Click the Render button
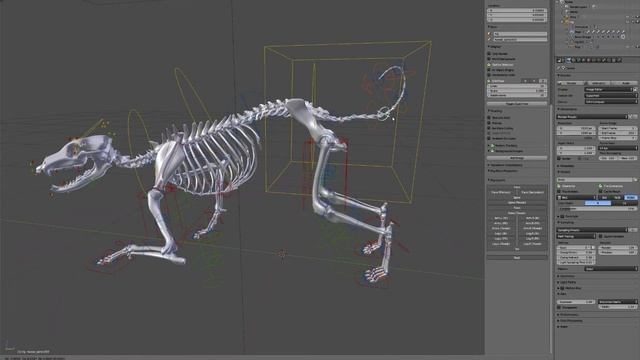This screenshot has width=640, height=360. 570,83
